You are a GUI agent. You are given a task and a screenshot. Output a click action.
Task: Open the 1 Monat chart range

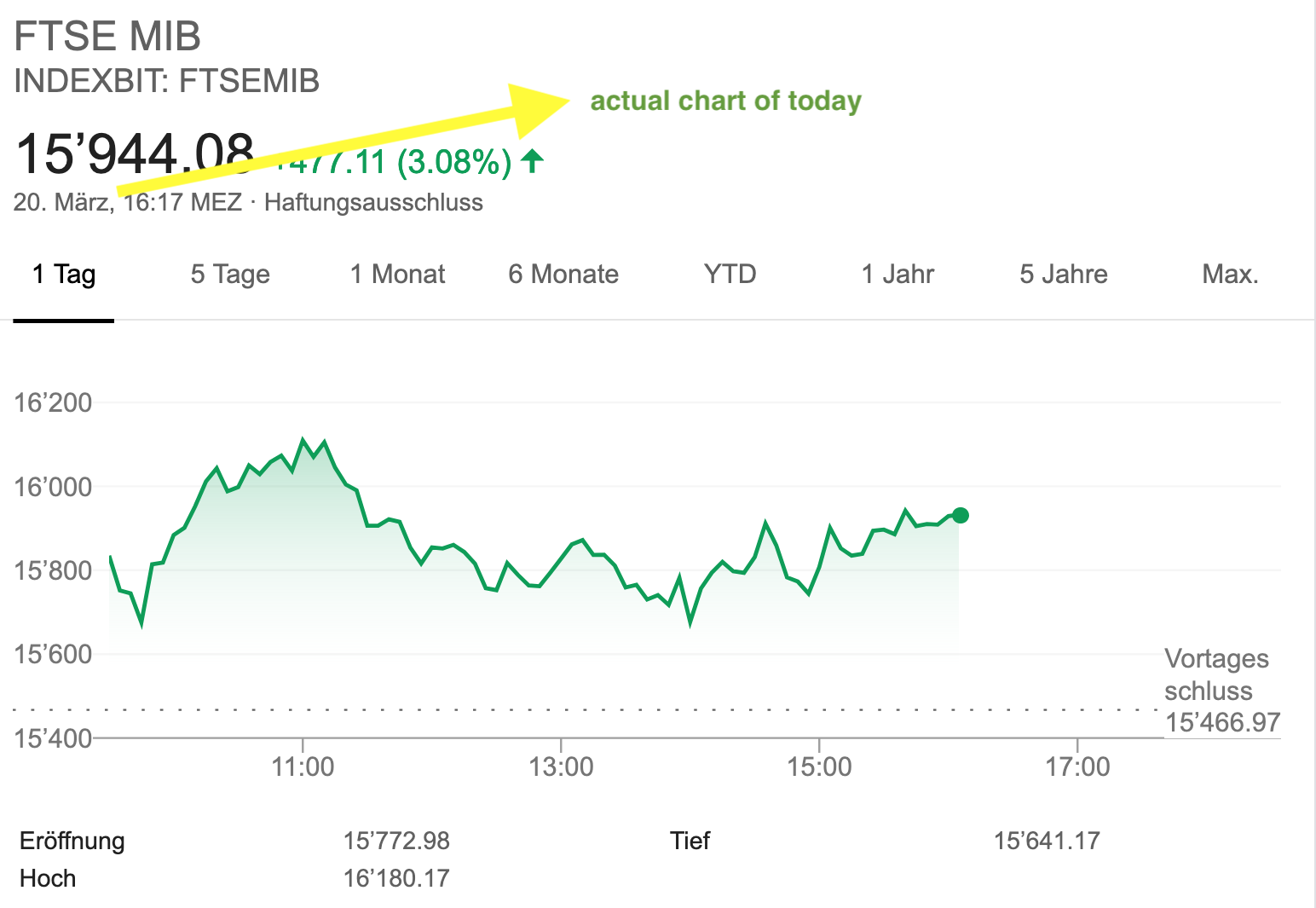(x=397, y=275)
